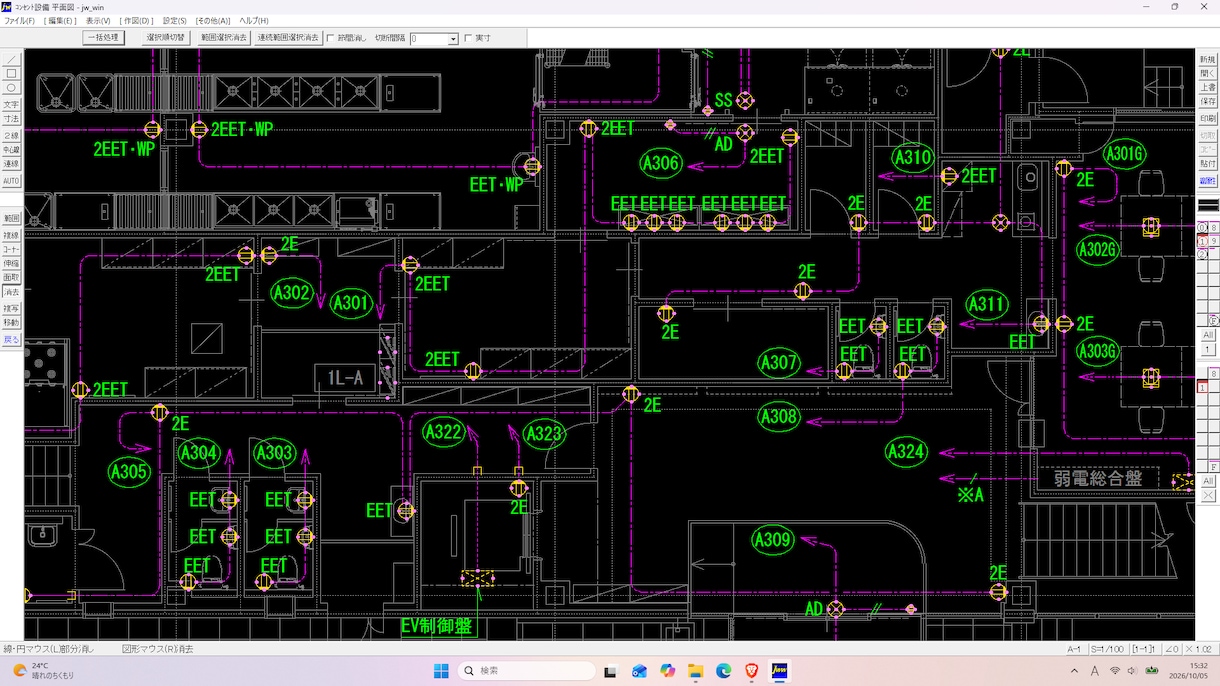Open the 編集(E) menu

coord(62,20)
